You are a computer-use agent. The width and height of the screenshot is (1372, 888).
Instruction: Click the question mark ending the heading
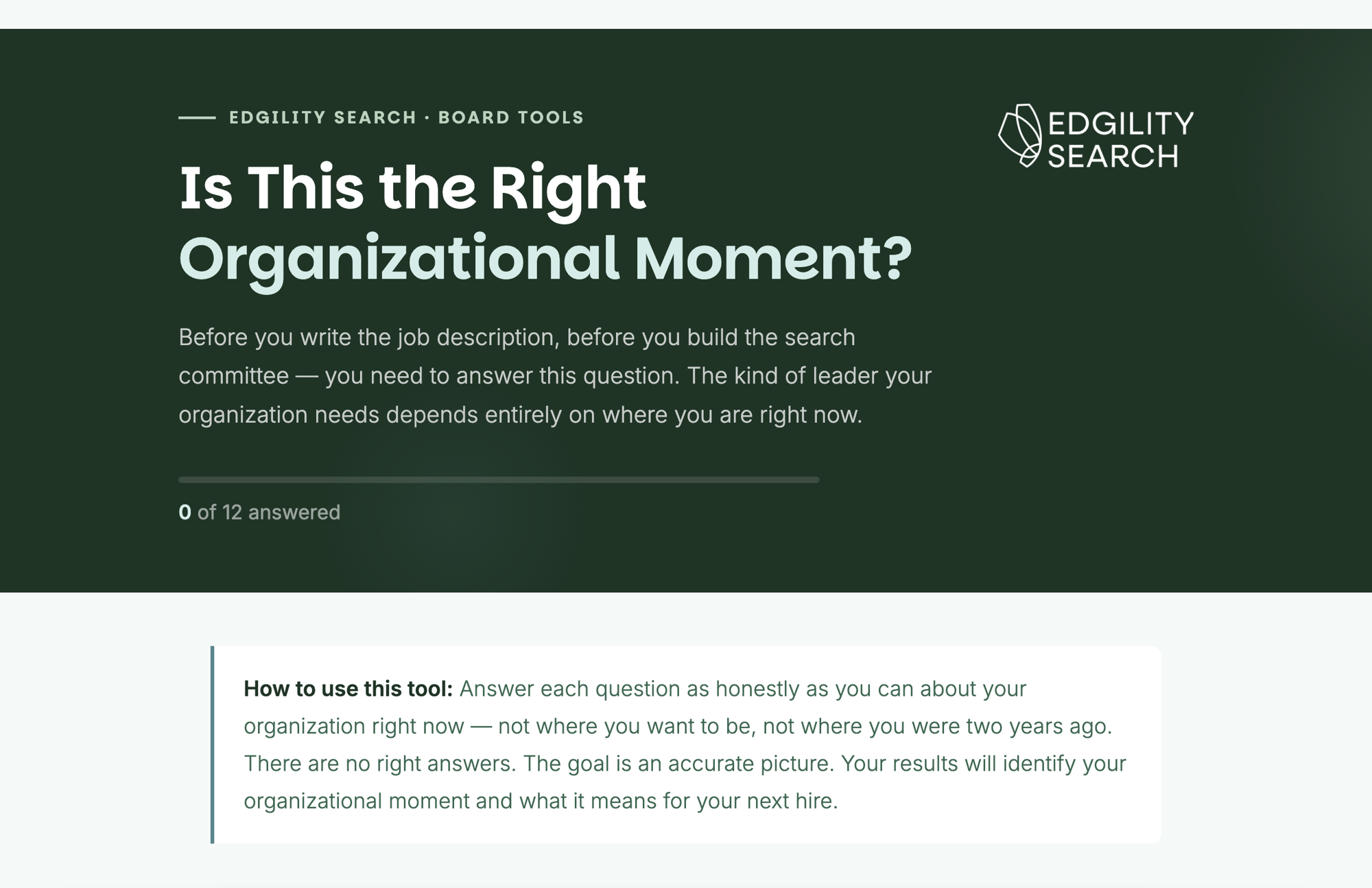[x=896, y=258]
